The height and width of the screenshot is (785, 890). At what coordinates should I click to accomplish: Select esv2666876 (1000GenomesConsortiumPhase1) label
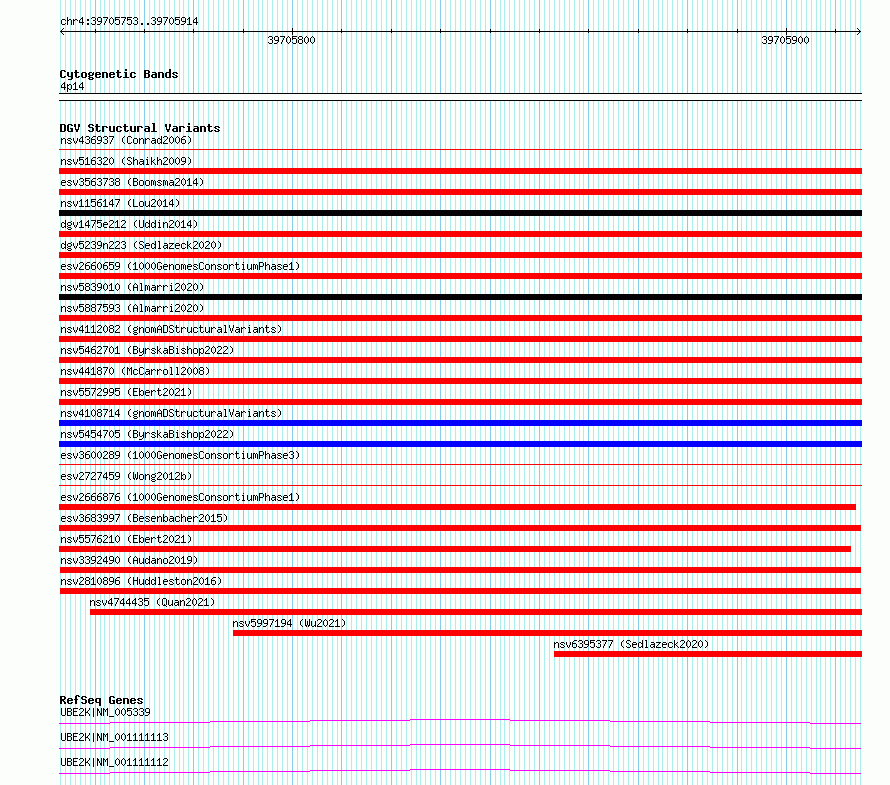tap(180, 497)
